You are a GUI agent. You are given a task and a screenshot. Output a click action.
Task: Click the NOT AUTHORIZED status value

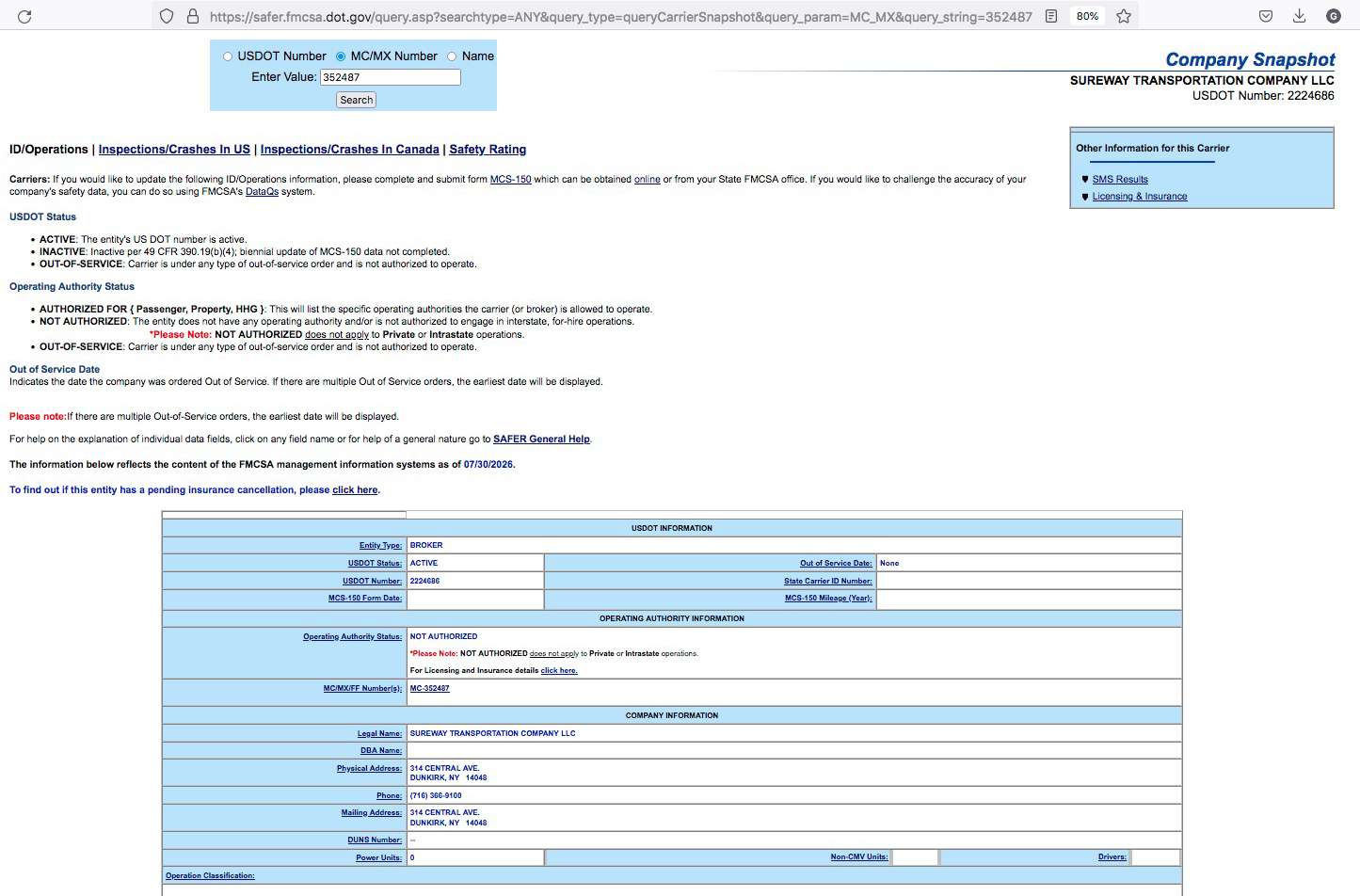pos(443,637)
